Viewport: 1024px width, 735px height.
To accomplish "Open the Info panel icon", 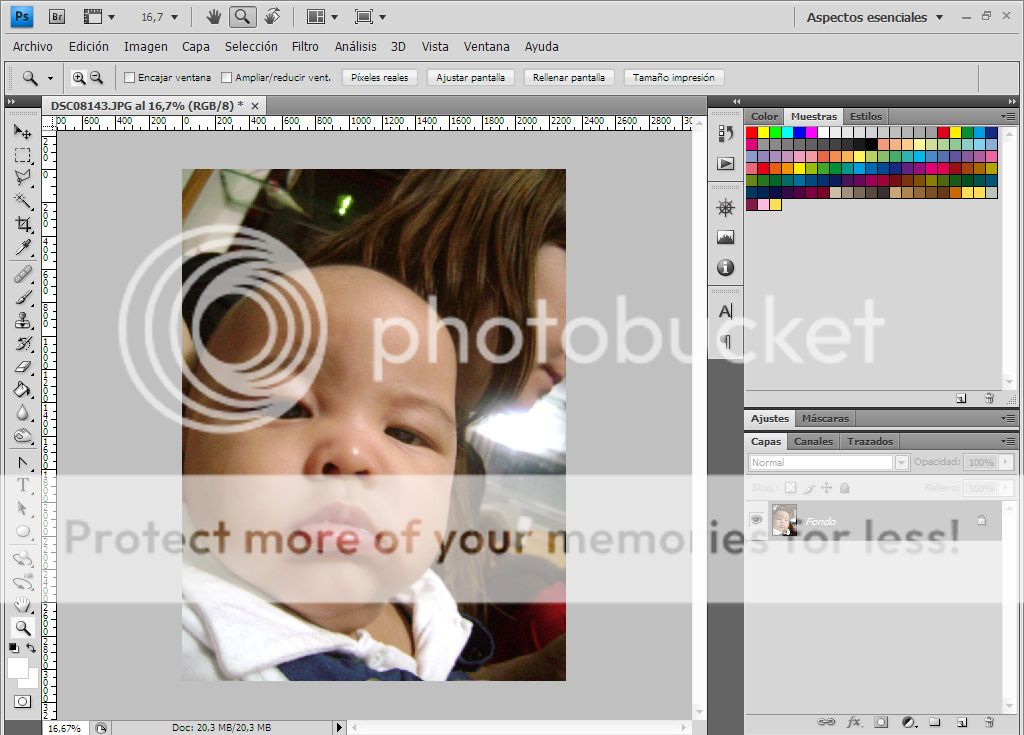I will click(x=726, y=267).
